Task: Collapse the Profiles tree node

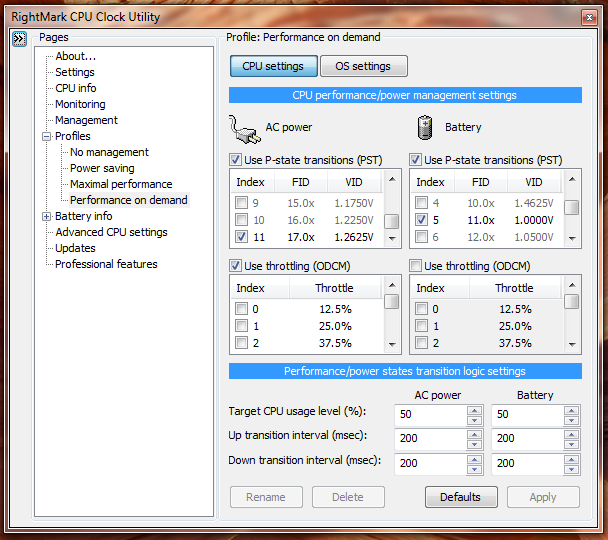Action: coord(47,136)
